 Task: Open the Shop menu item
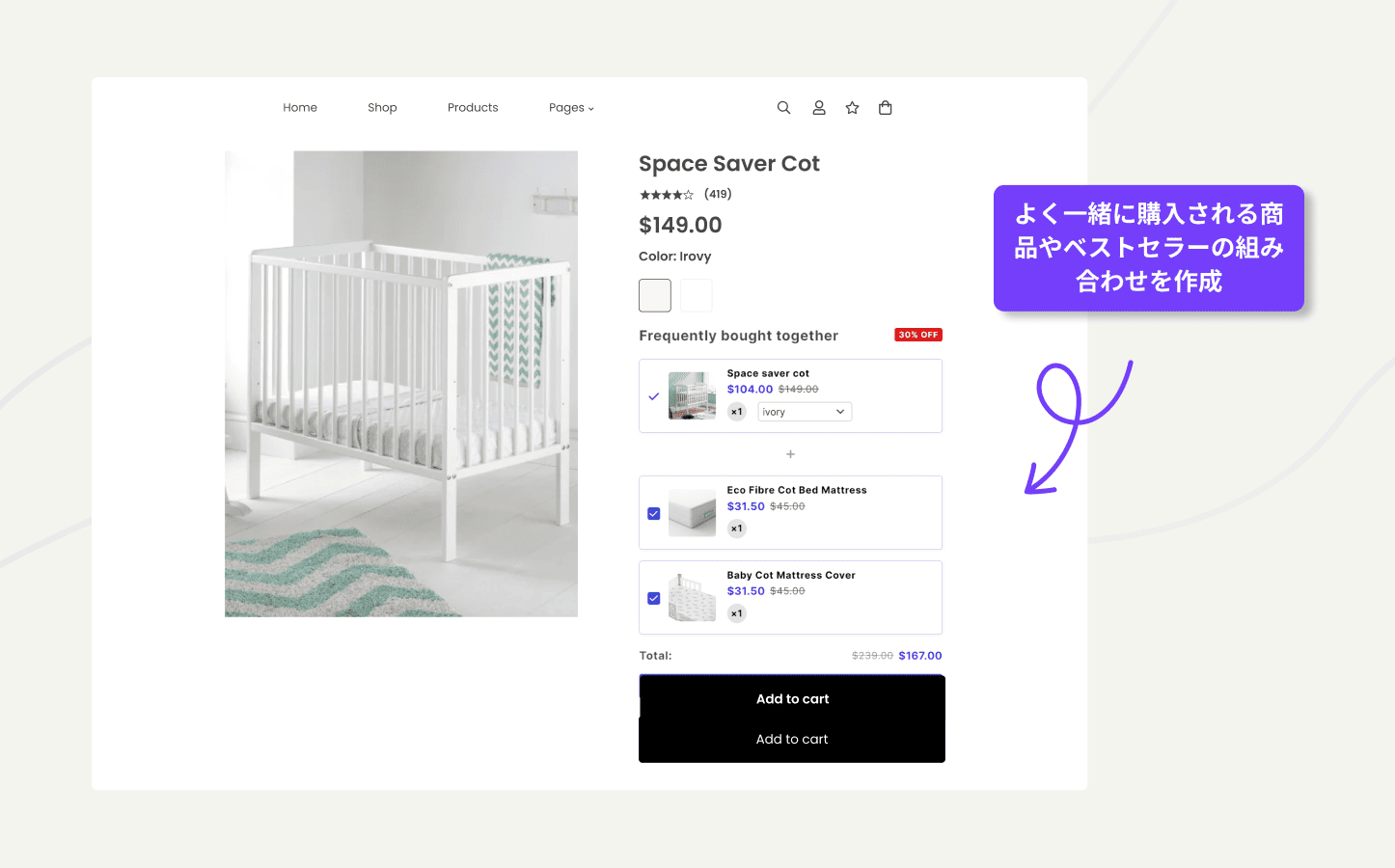coord(382,108)
